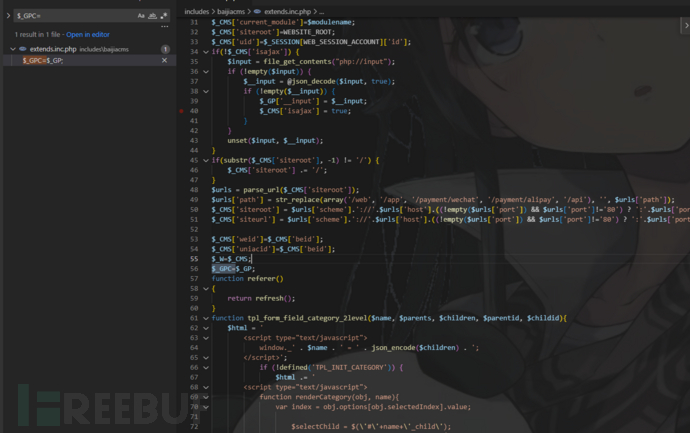Click WEBSITE_ROOT on line 32
This screenshot has height=433, width=690.
pyautogui.click(x=307, y=32)
